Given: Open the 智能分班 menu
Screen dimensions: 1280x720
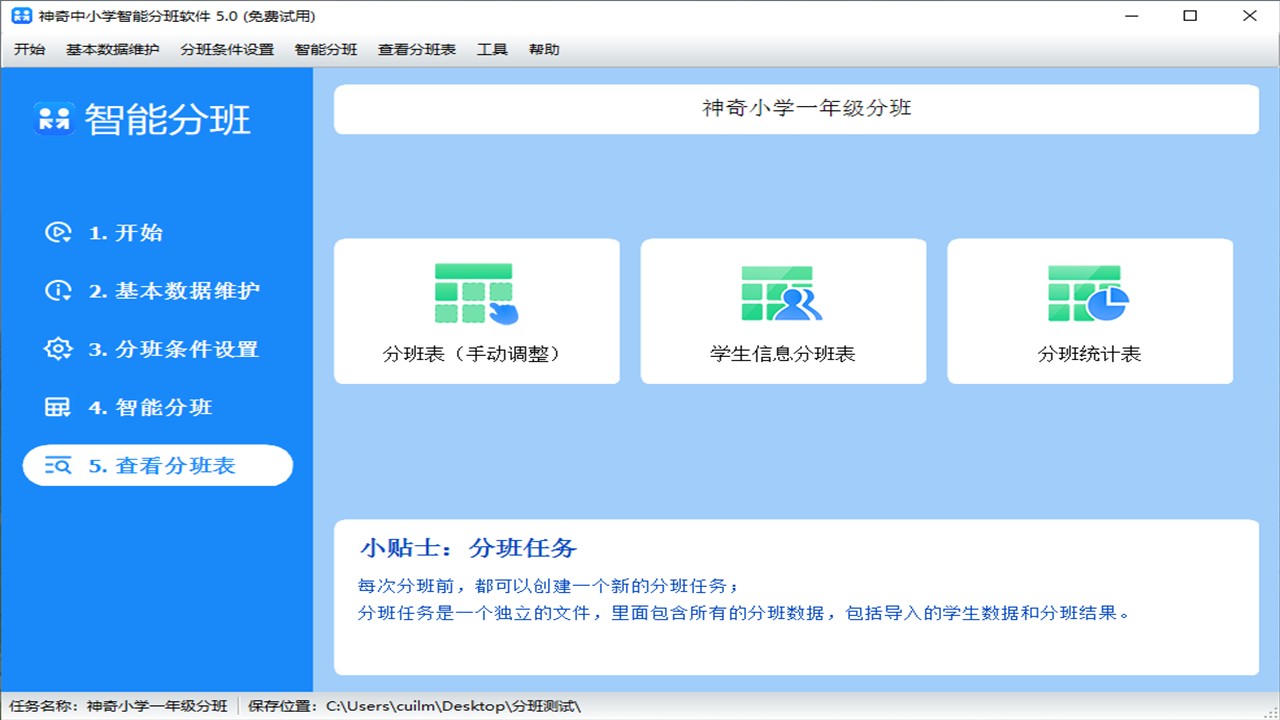Looking at the screenshot, I should 323,48.
